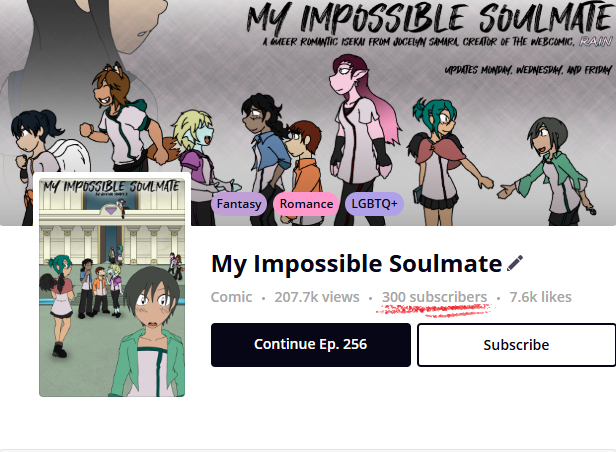This screenshot has height=452, width=616.
Task: Open the Romance genre tag
Action: 306,204
